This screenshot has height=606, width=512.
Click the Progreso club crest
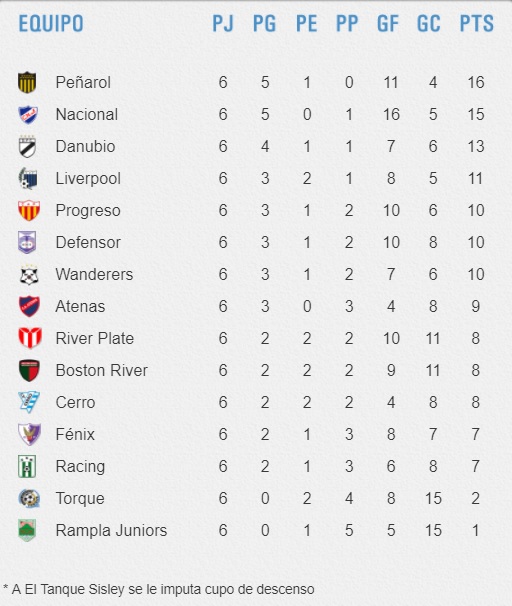(x=29, y=211)
